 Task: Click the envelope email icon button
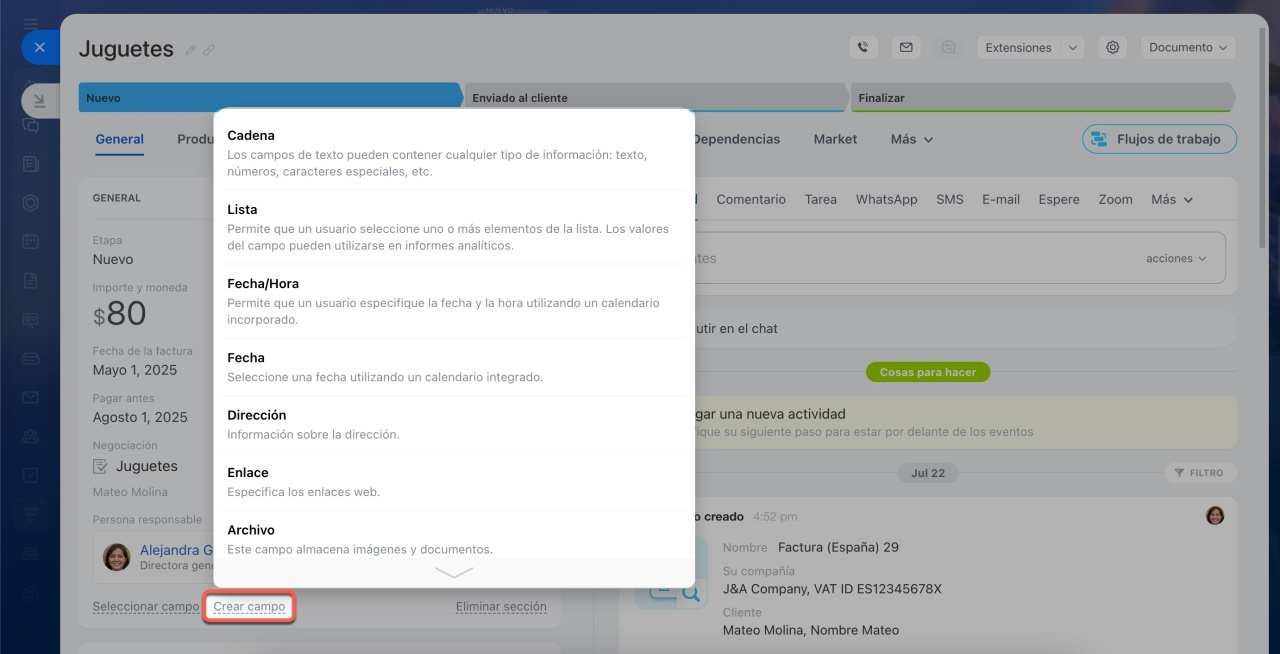(x=906, y=47)
